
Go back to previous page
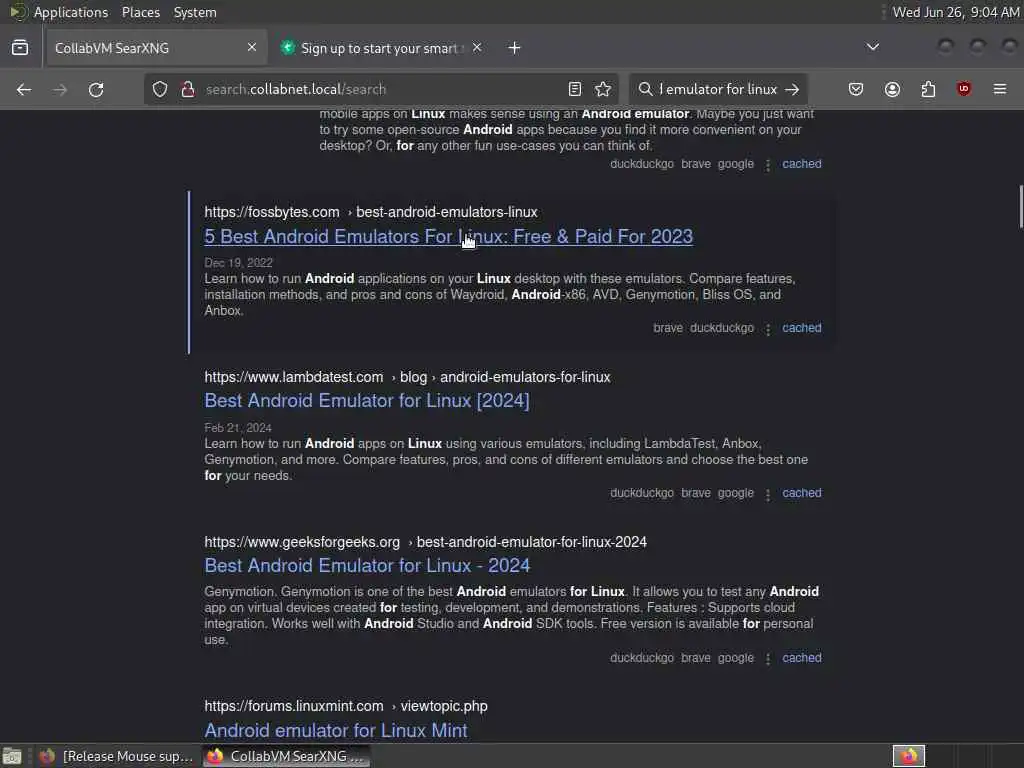point(24,89)
